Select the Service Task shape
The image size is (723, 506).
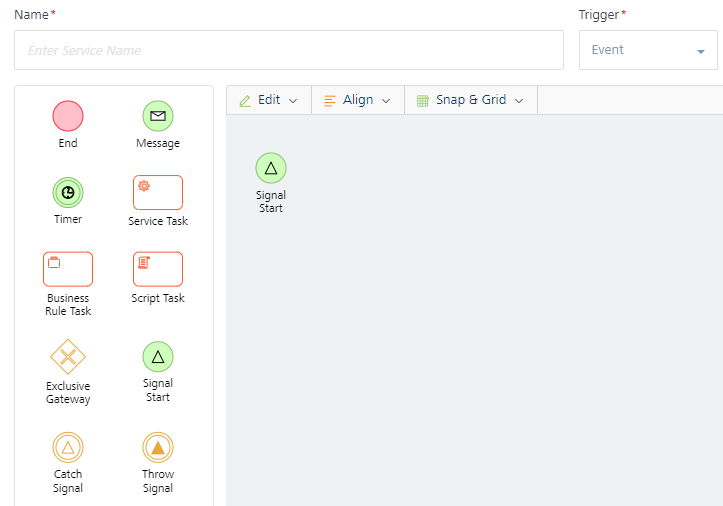click(x=158, y=192)
